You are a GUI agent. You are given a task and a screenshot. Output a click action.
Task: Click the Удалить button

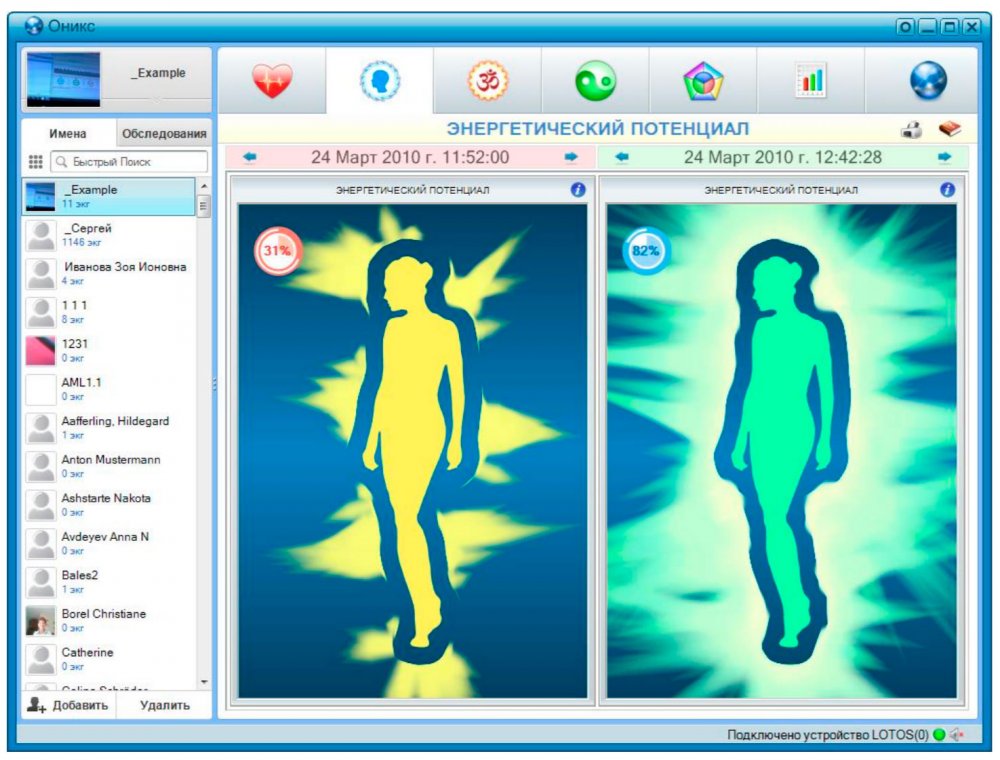[164, 705]
